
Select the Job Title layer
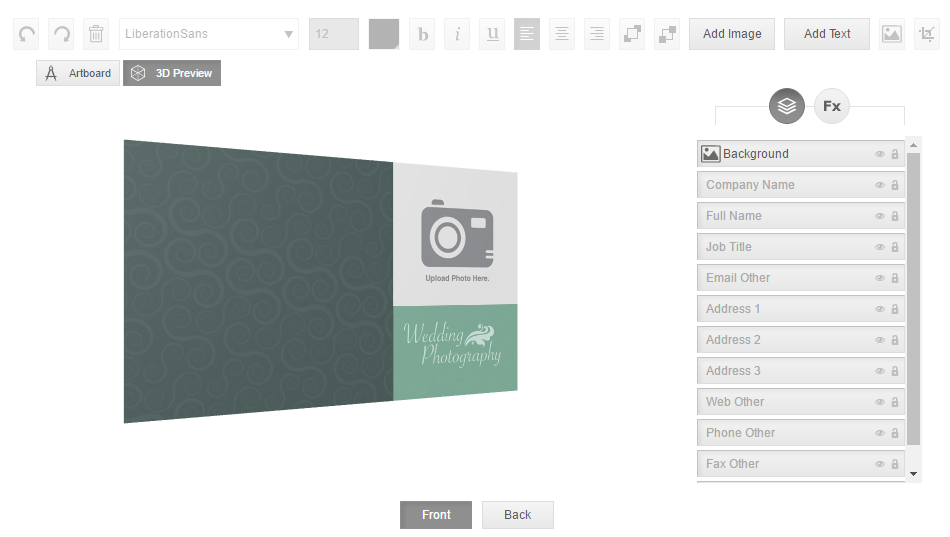coord(801,247)
